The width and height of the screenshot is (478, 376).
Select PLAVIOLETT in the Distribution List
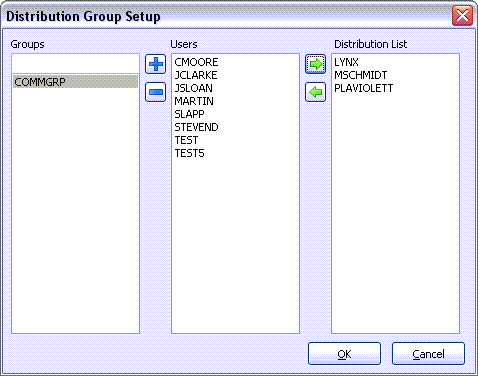tap(363, 88)
